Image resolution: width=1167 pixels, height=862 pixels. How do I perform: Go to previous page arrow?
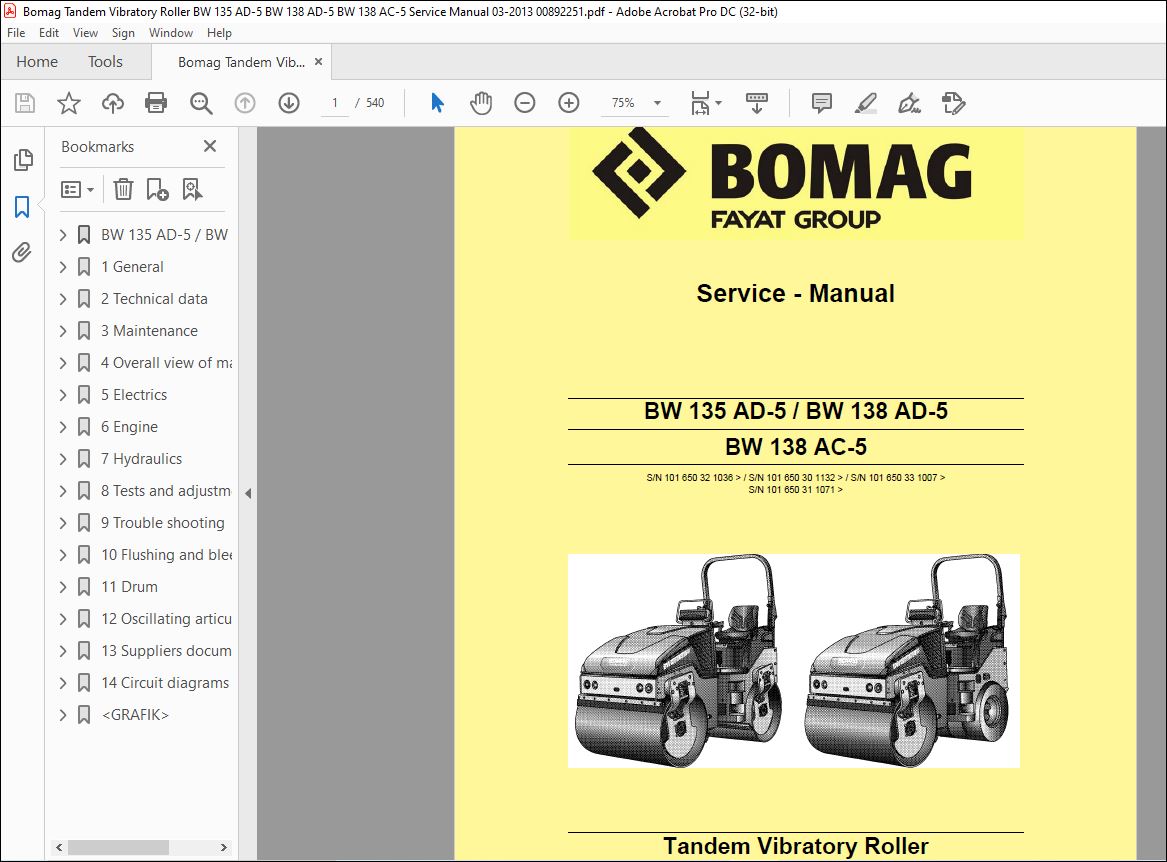tap(245, 103)
